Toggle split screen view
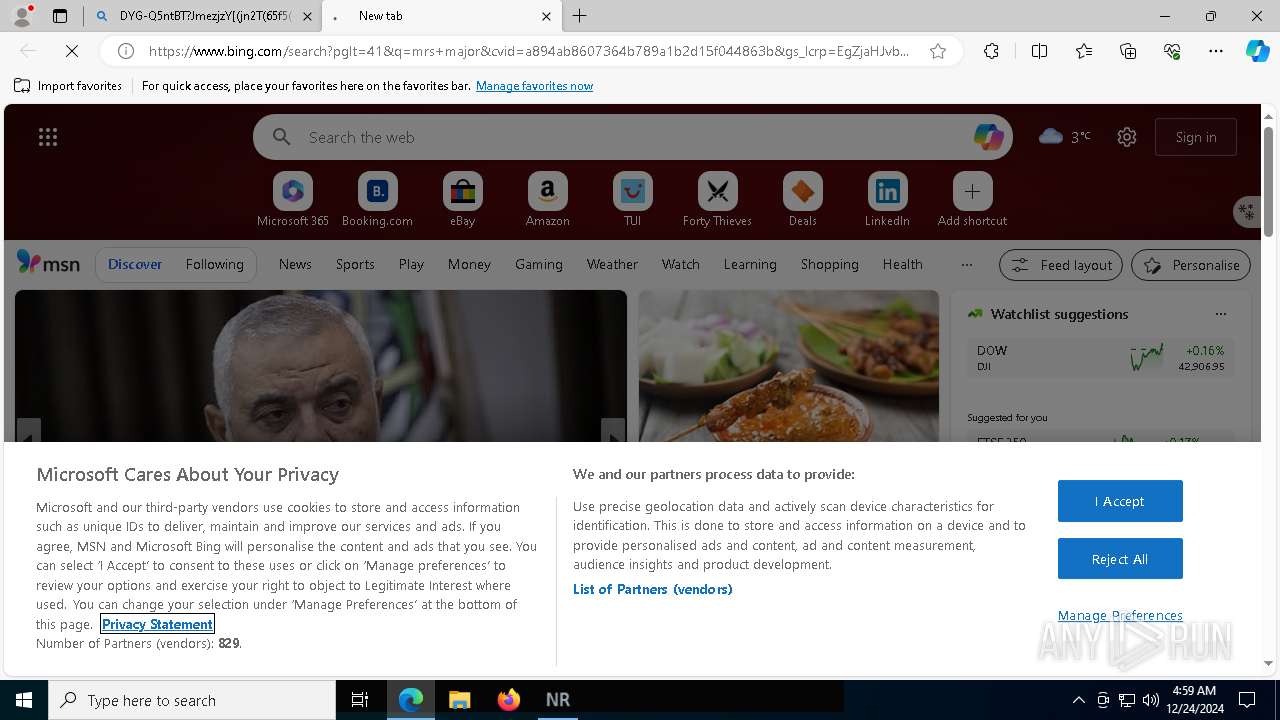1280x720 pixels. tap(1039, 51)
